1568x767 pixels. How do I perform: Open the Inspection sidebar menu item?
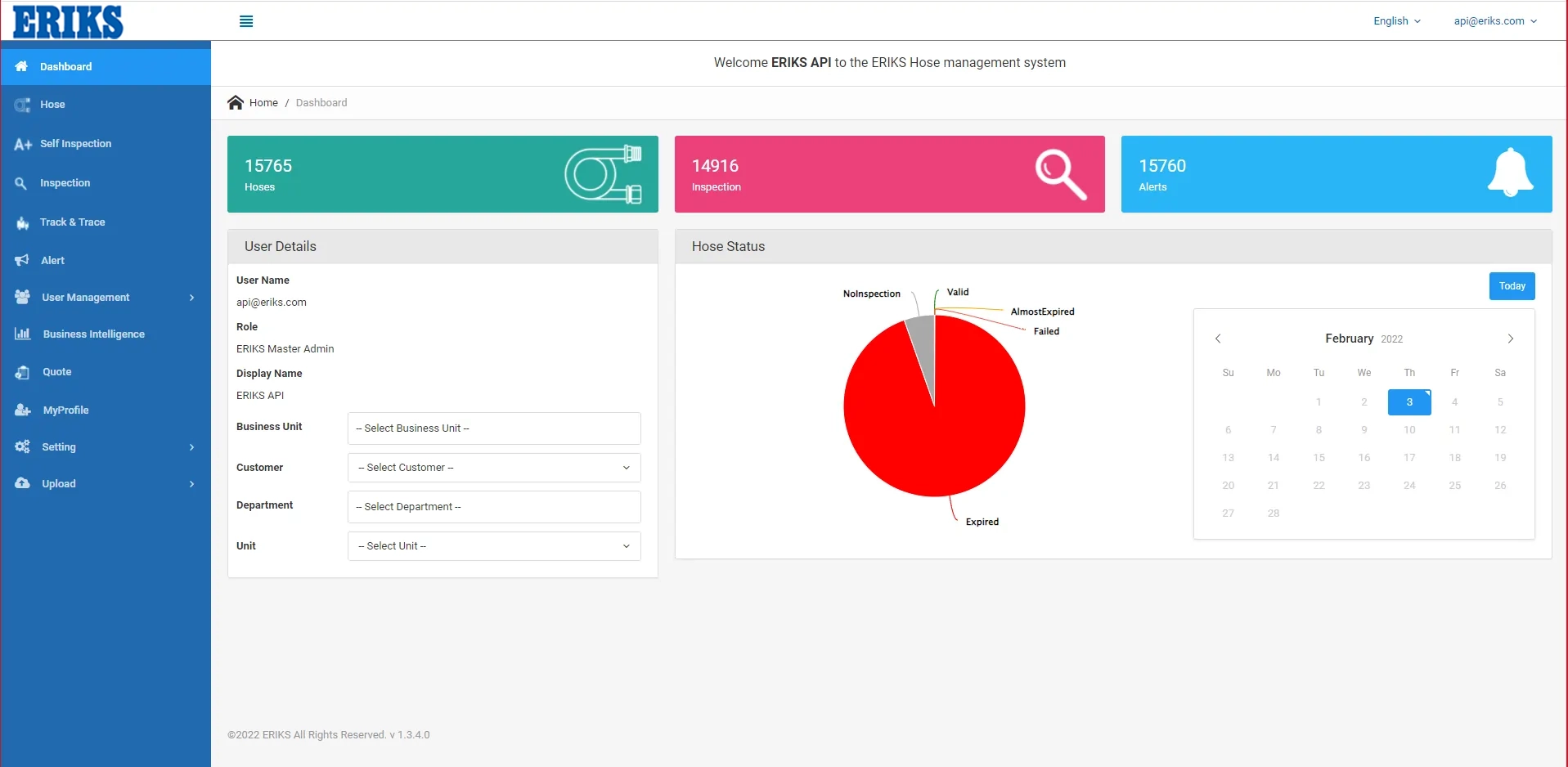tap(106, 183)
